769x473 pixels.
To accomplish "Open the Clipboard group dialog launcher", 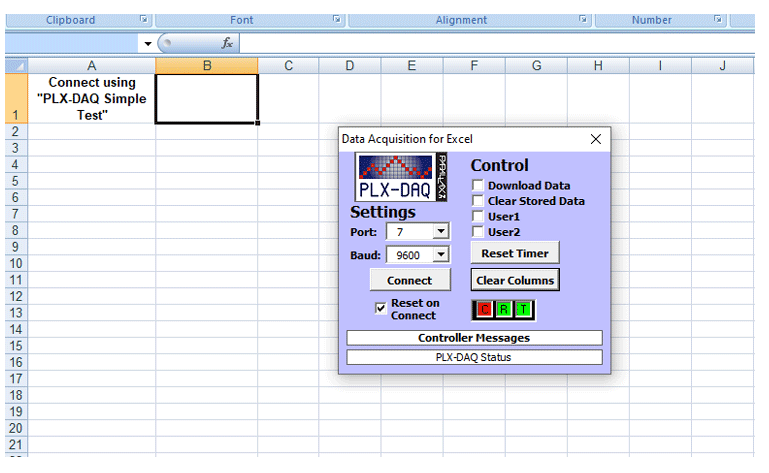I will 144,19.
